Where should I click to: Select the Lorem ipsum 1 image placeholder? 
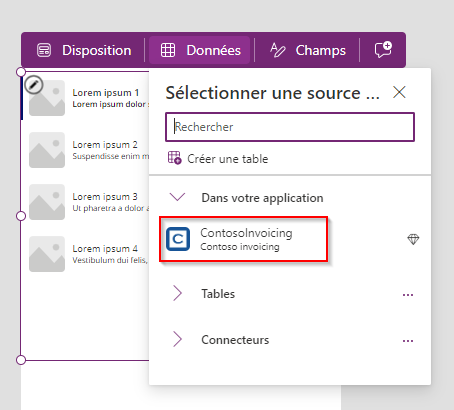pos(47,98)
